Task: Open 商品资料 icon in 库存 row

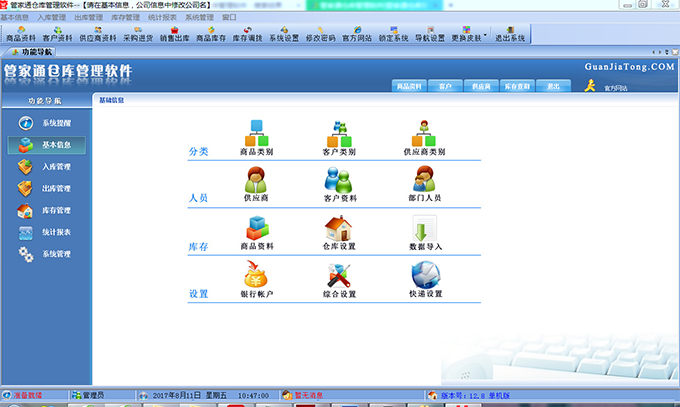Action: pyautogui.click(x=257, y=233)
